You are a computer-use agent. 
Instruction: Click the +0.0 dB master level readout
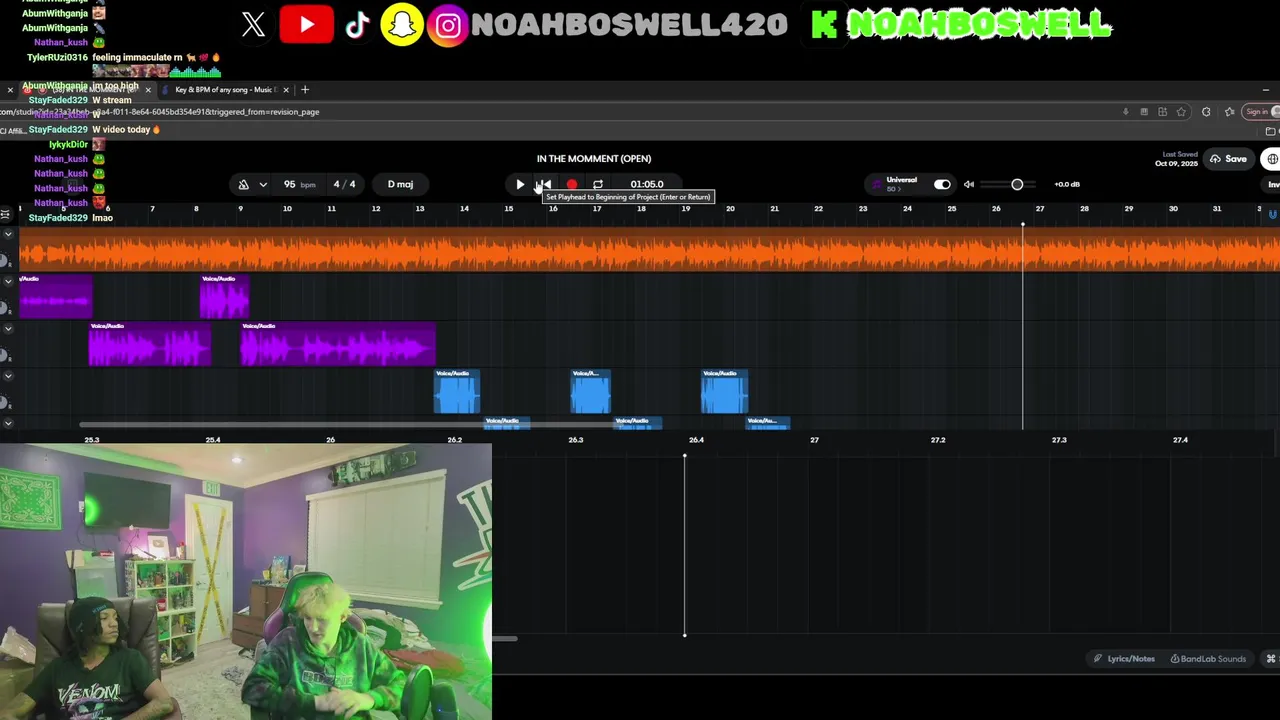[1067, 184]
